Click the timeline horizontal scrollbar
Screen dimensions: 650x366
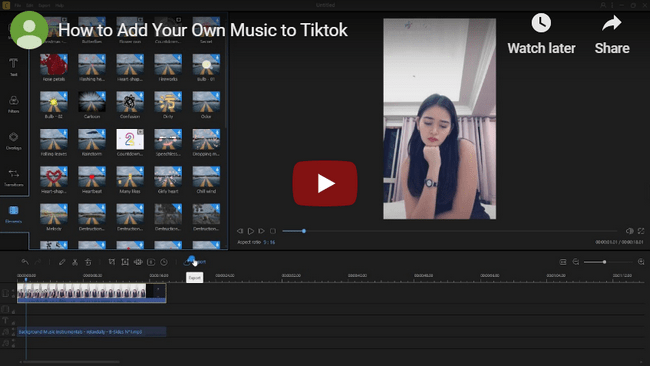click(x=70, y=362)
